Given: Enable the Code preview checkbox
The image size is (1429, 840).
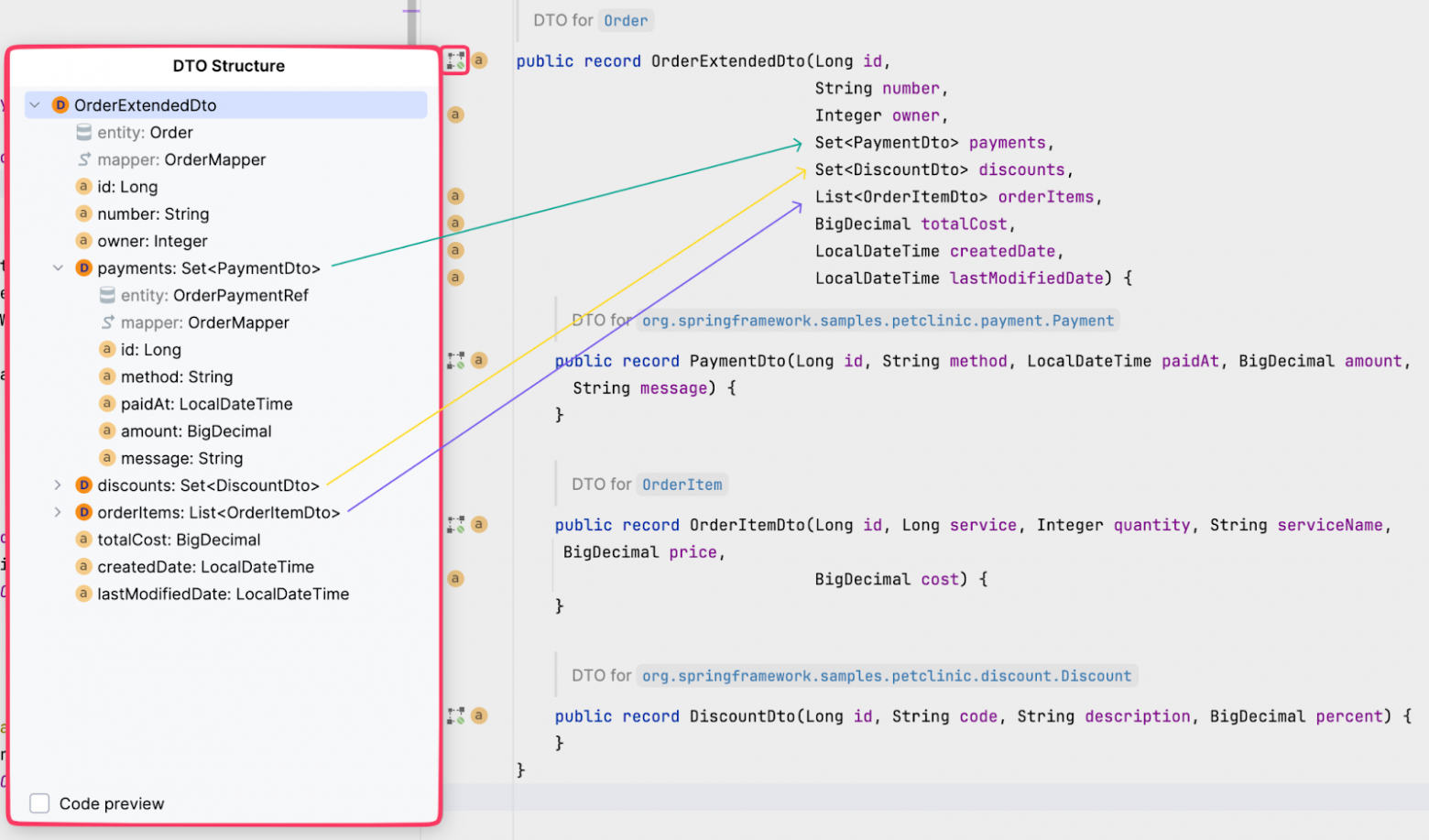Looking at the screenshot, I should (x=39, y=803).
